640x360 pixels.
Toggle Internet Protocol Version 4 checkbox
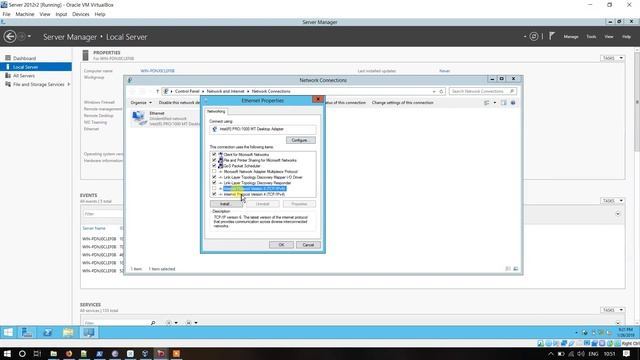(214, 194)
